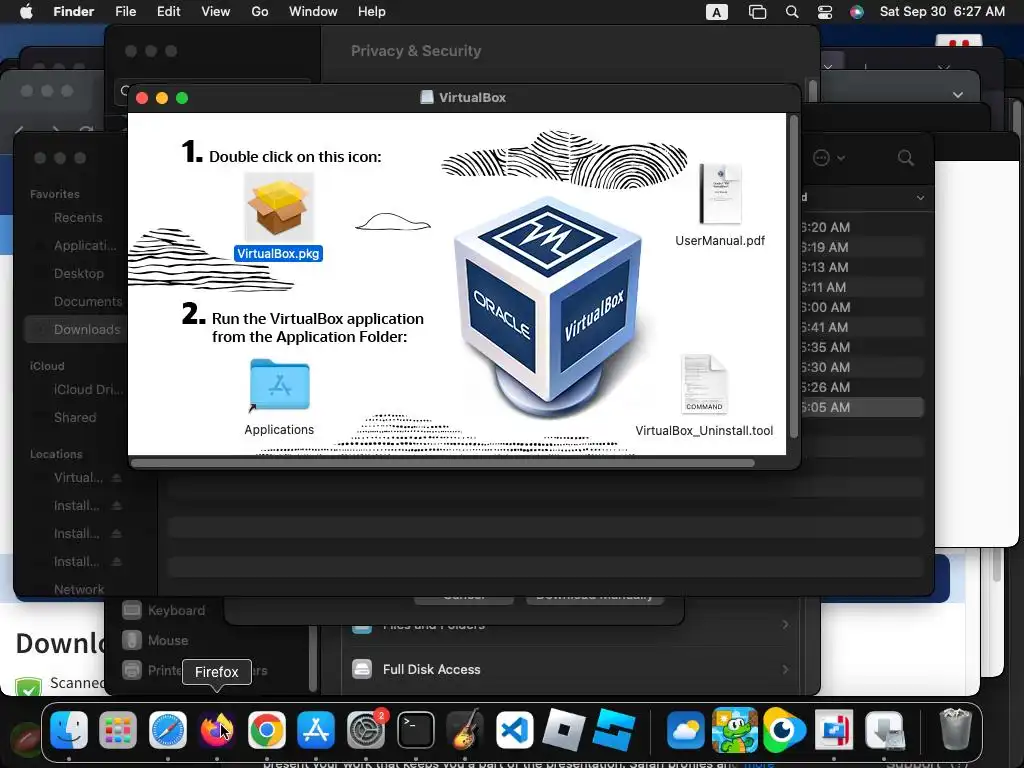The image size is (1024, 768).
Task: Open the Finder menu
Action: tap(73, 12)
